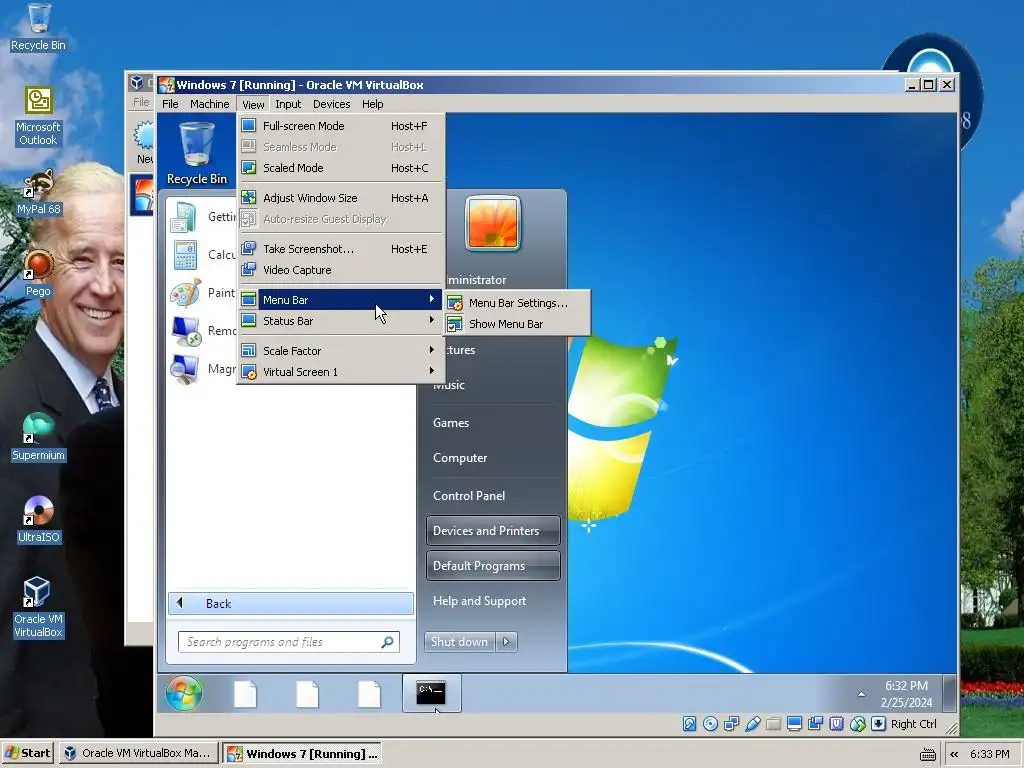The height and width of the screenshot is (768, 1024).
Task: Click the Getting Started icon in Start menu
Action: pos(184,217)
